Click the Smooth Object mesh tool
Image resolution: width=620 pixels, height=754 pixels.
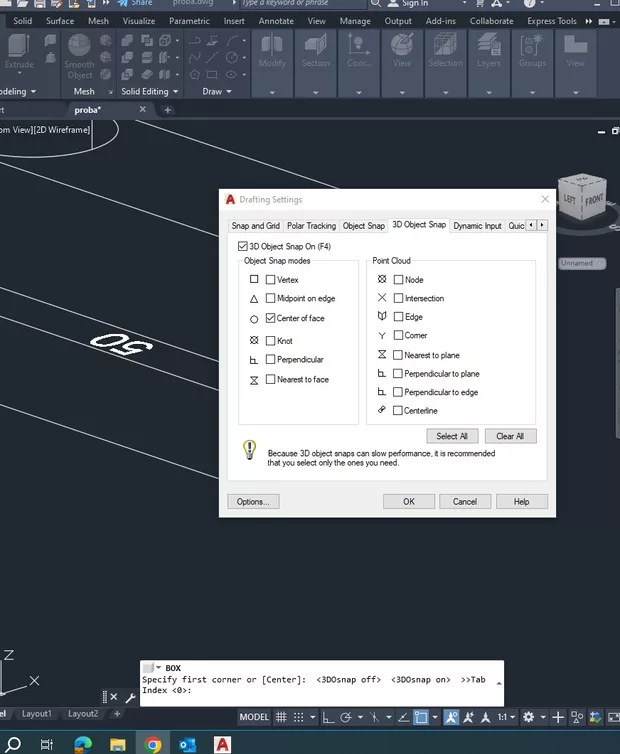(x=80, y=56)
